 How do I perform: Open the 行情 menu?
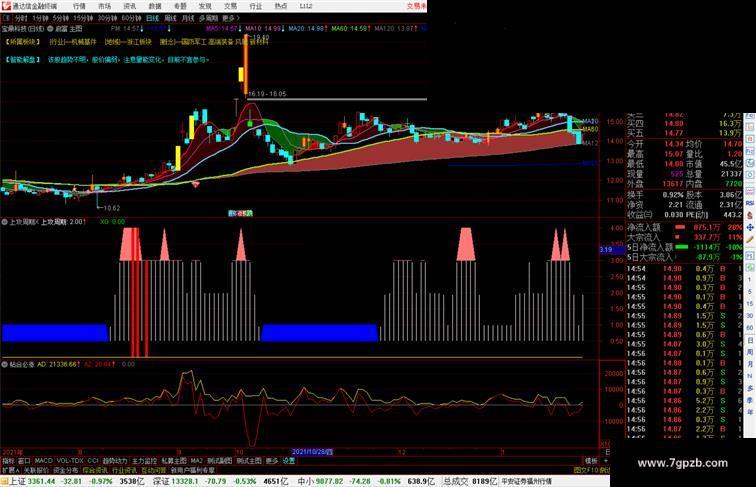tap(79, 6)
